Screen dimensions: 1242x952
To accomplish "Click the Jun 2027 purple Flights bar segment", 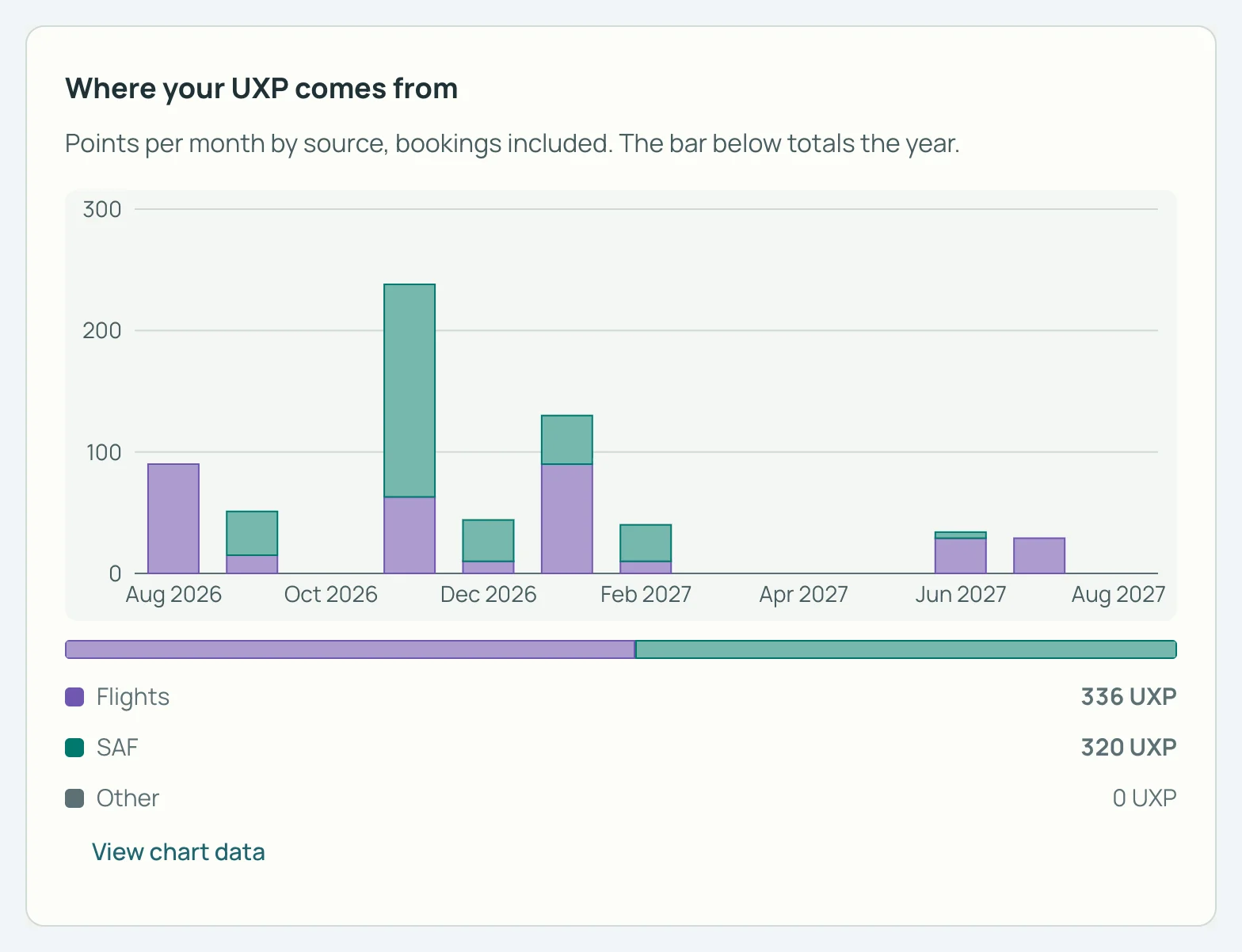I will click(x=961, y=556).
